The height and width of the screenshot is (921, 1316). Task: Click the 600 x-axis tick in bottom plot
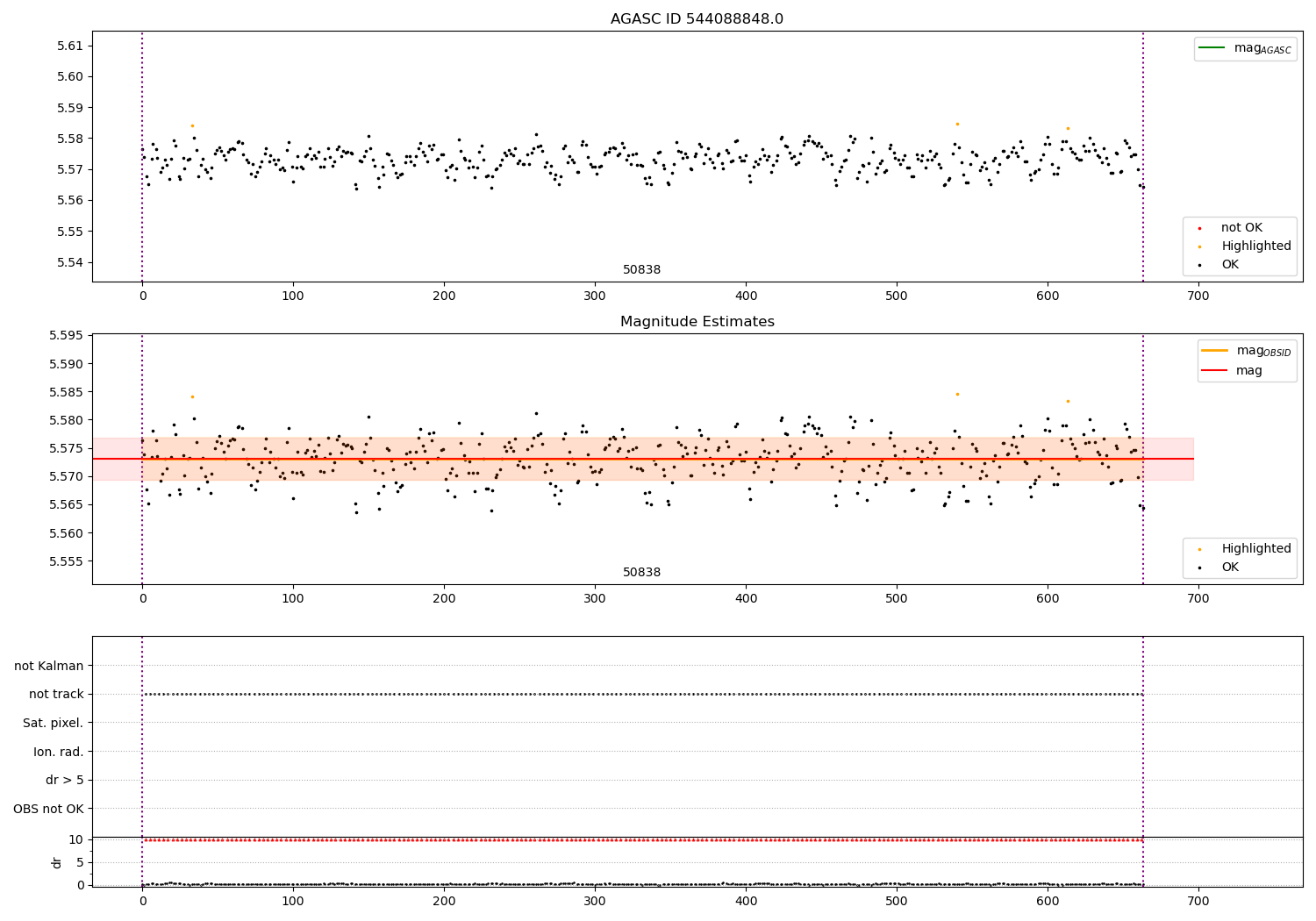click(1048, 901)
